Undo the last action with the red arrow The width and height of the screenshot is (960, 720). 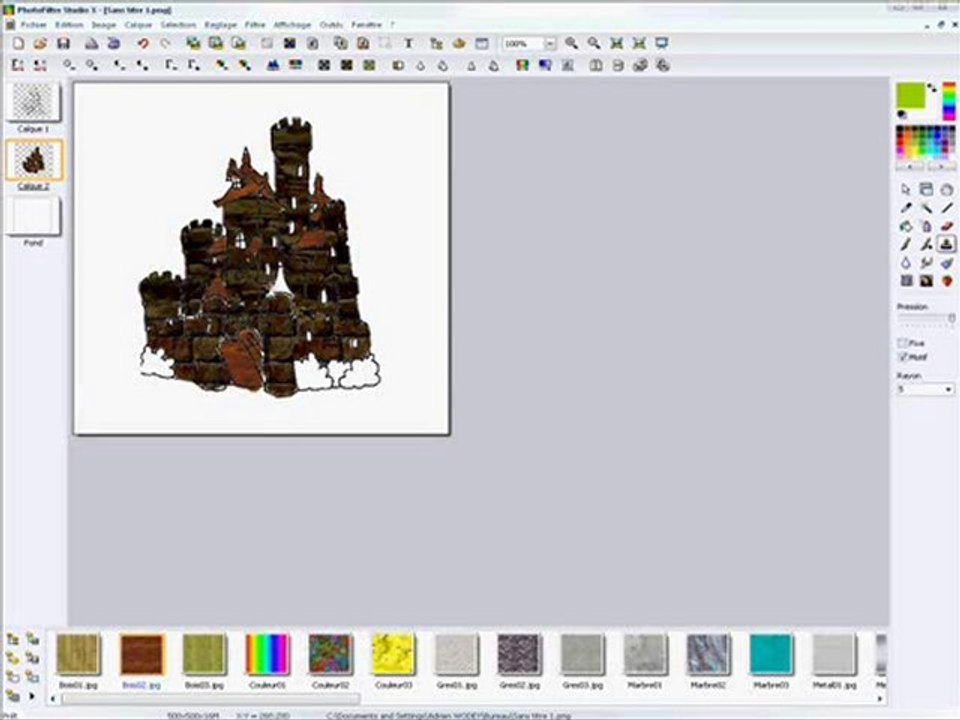tap(143, 43)
